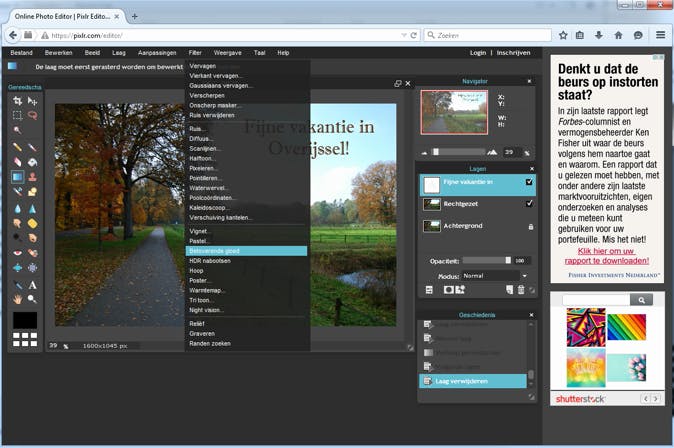Viewport: 674px width, 448px height.
Task: Select the Pinch tool
Action: pos(32,267)
